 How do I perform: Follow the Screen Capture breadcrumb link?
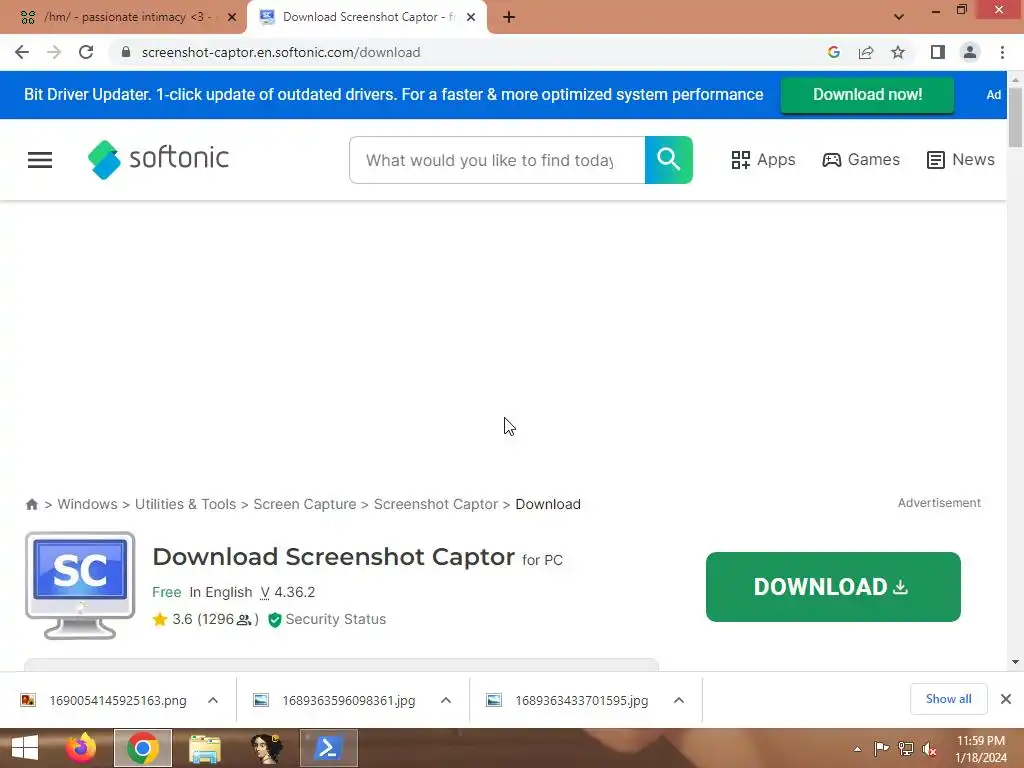305,504
